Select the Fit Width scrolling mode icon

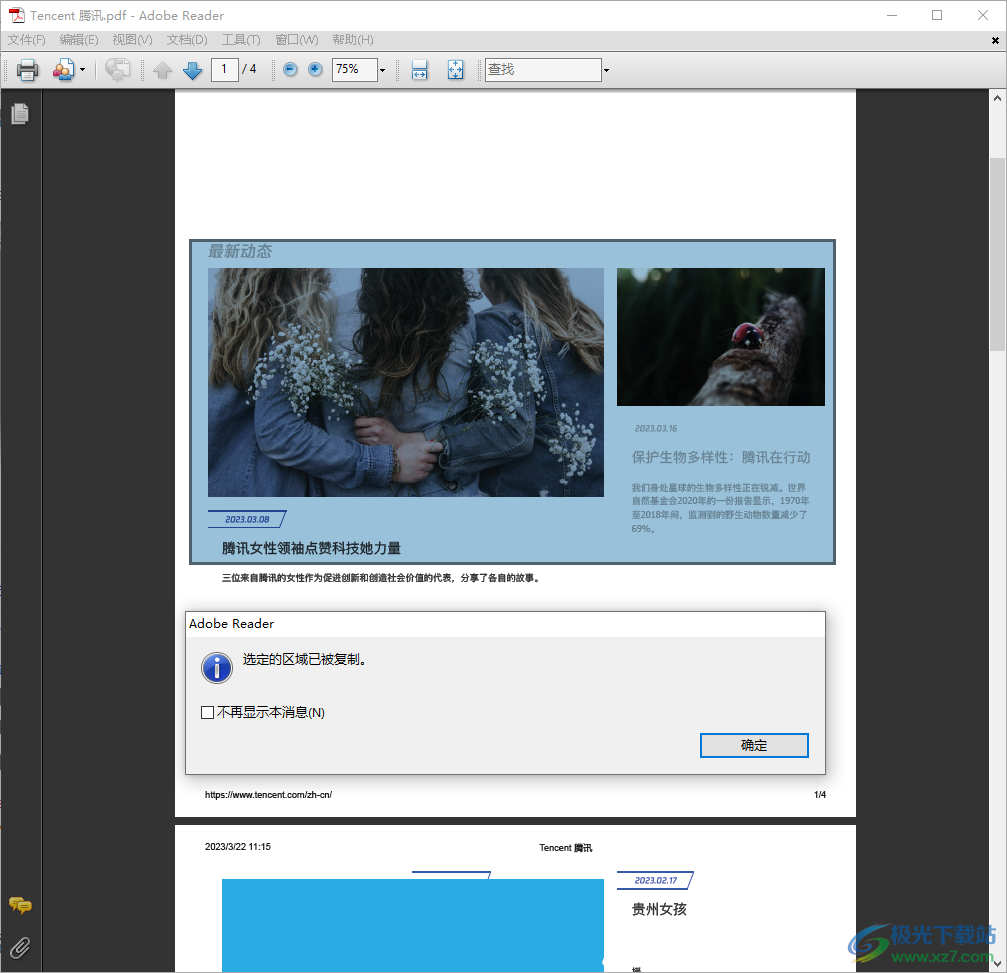pos(419,69)
